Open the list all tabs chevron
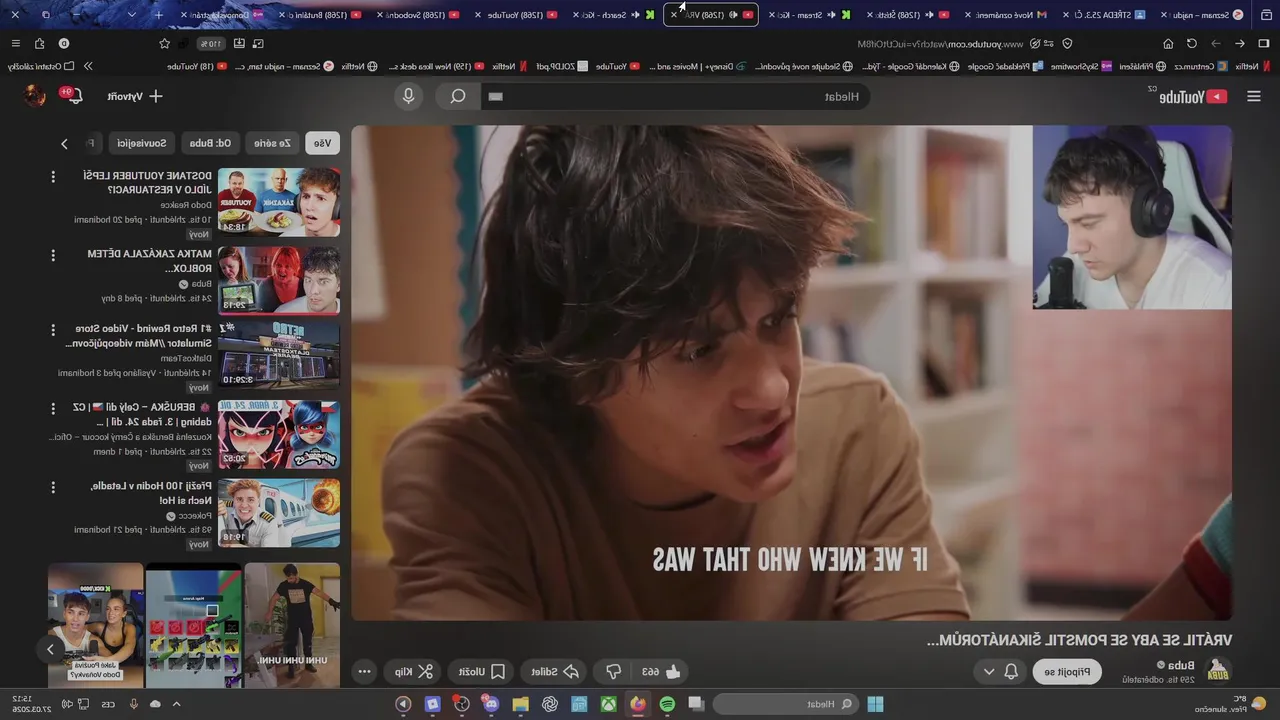Screen dimensions: 1280x720 (132, 14)
